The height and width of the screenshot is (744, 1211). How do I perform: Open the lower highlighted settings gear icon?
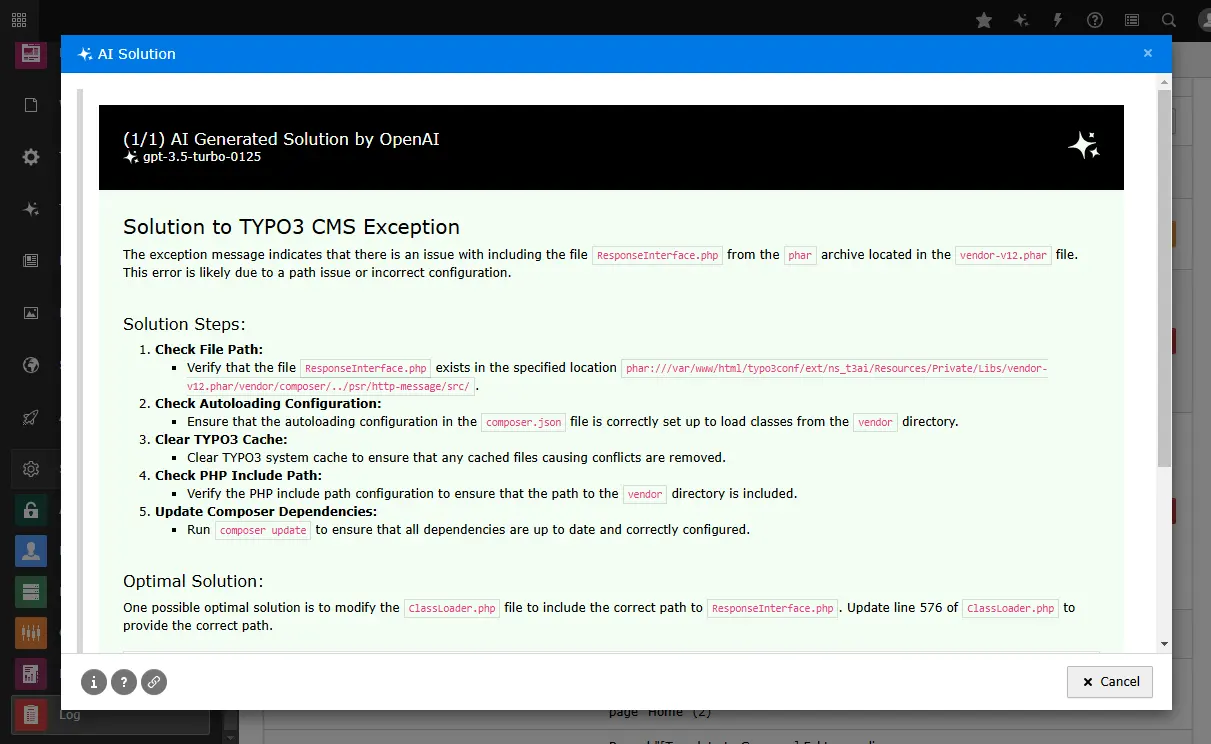click(x=31, y=469)
